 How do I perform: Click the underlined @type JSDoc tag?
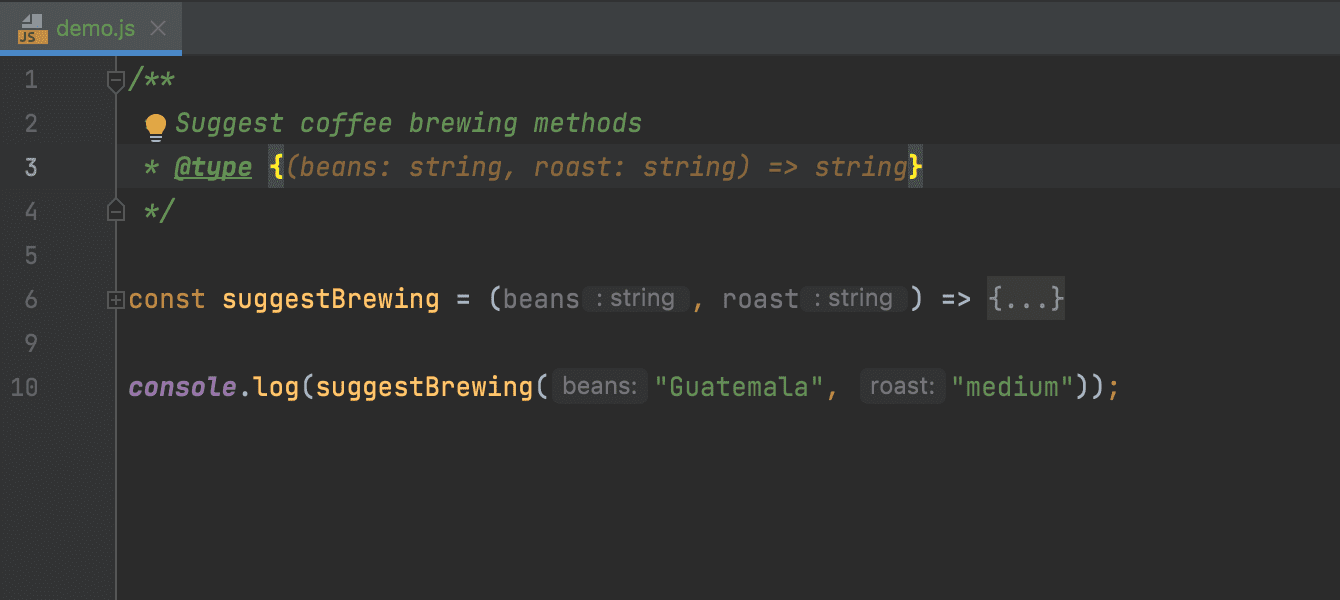coord(213,168)
